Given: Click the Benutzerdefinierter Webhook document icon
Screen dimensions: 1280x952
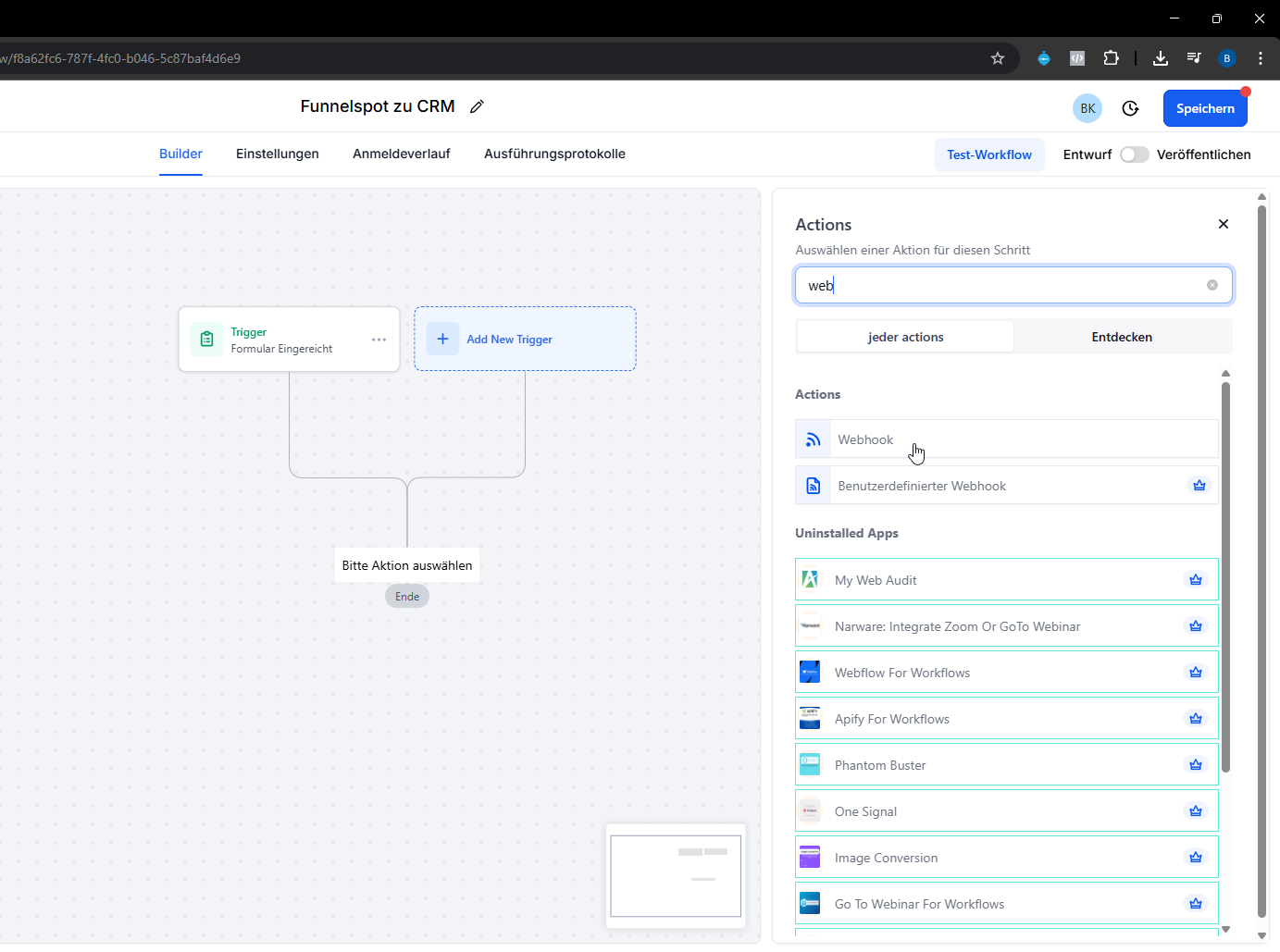Looking at the screenshot, I should coord(814,486).
